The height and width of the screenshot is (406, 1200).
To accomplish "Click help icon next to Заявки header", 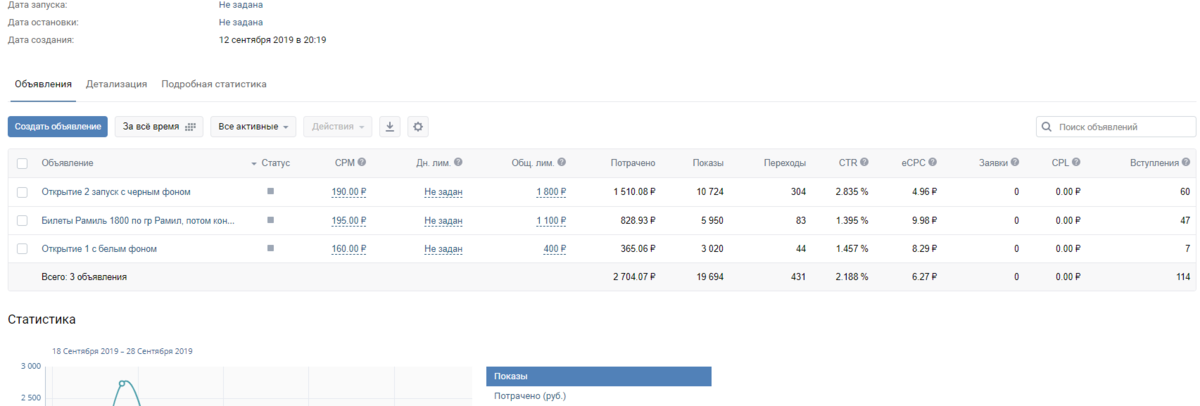I will 1014,162.
